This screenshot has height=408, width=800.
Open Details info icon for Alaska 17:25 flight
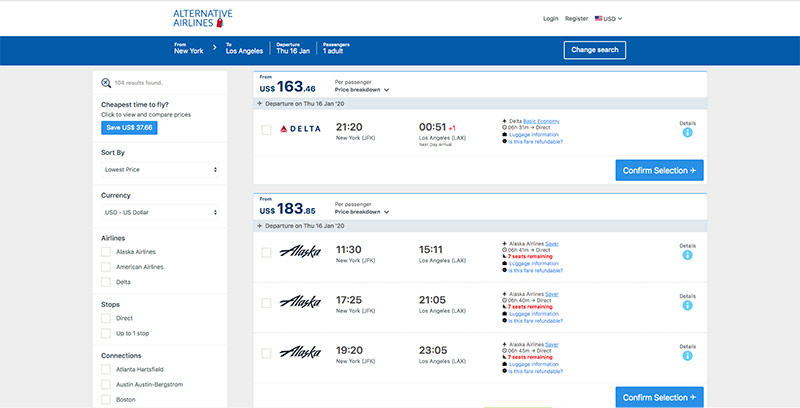click(x=687, y=305)
